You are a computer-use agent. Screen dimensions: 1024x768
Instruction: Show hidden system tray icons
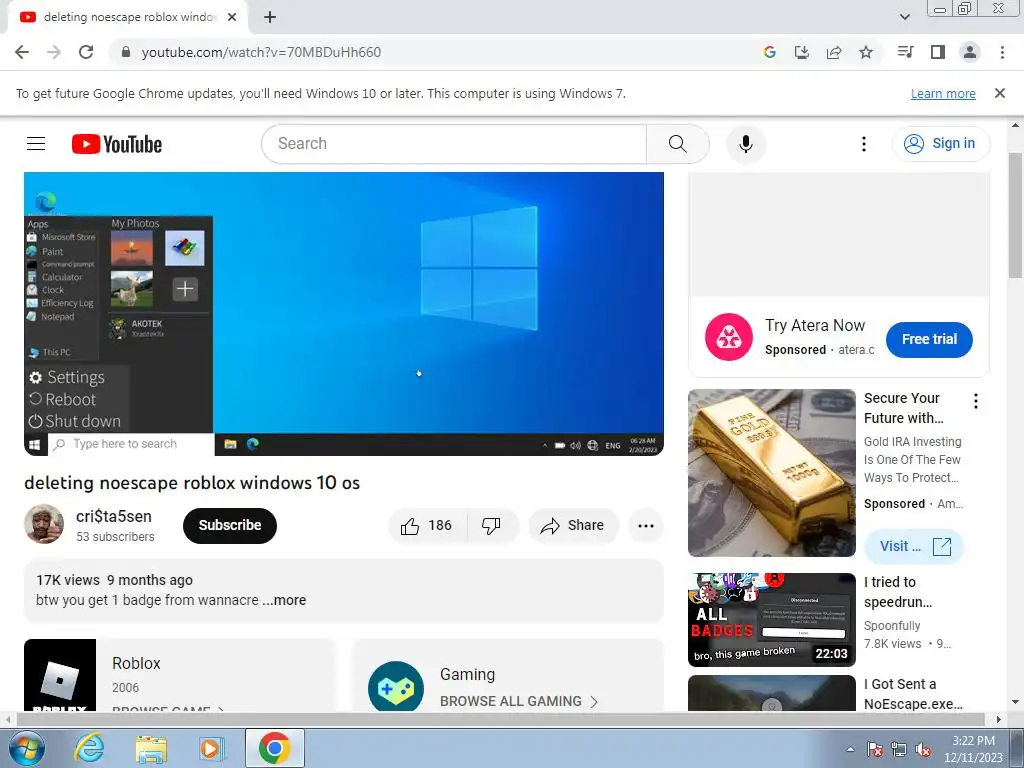click(850, 749)
